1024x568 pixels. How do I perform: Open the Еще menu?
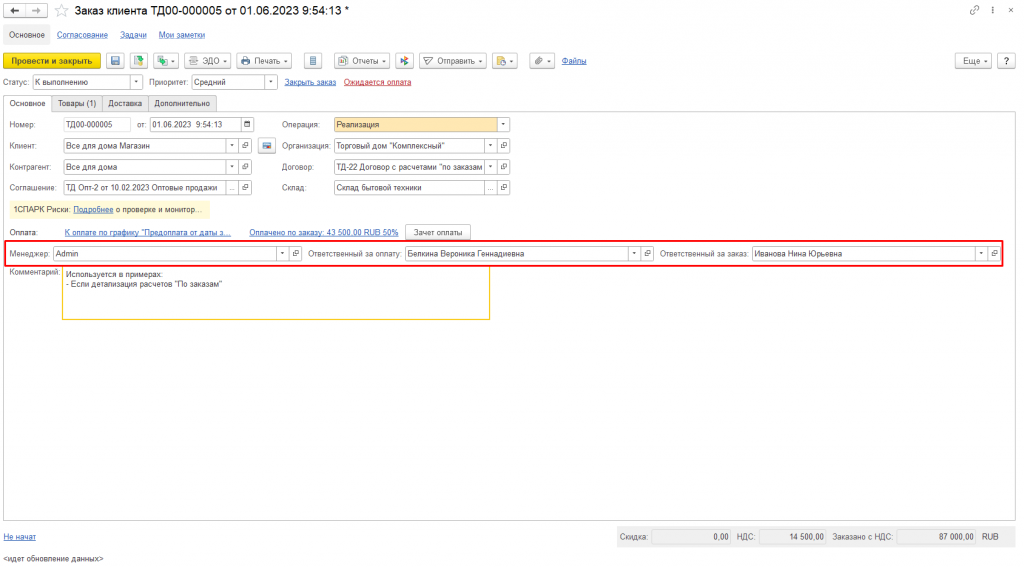(x=974, y=61)
